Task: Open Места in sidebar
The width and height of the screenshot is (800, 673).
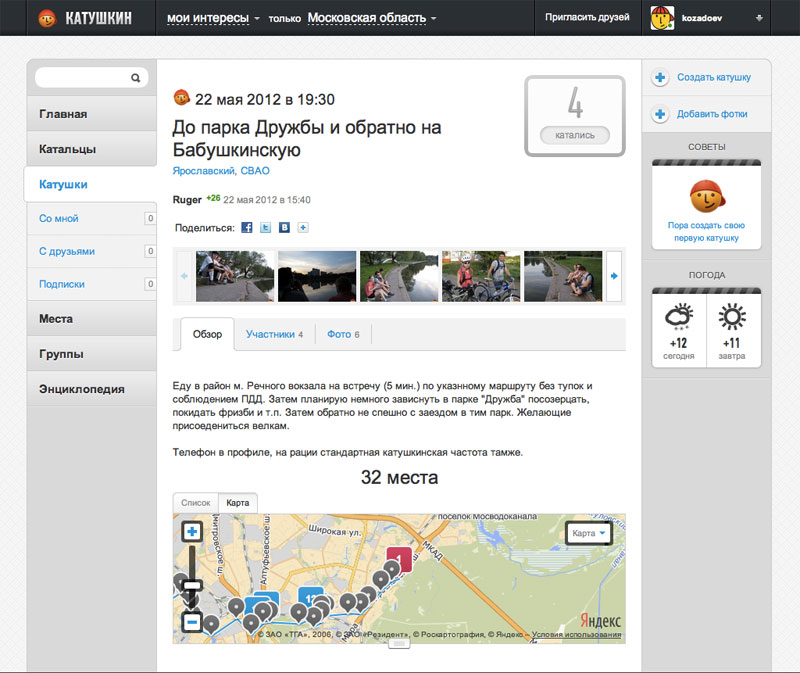Action: [x=92, y=319]
